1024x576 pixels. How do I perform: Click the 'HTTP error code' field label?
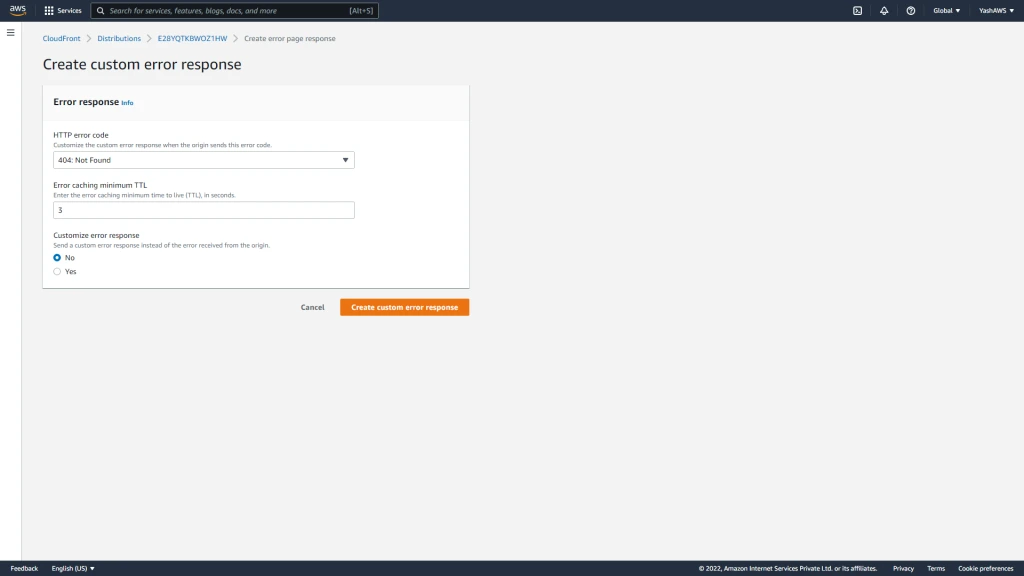click(x=81, y=135)
